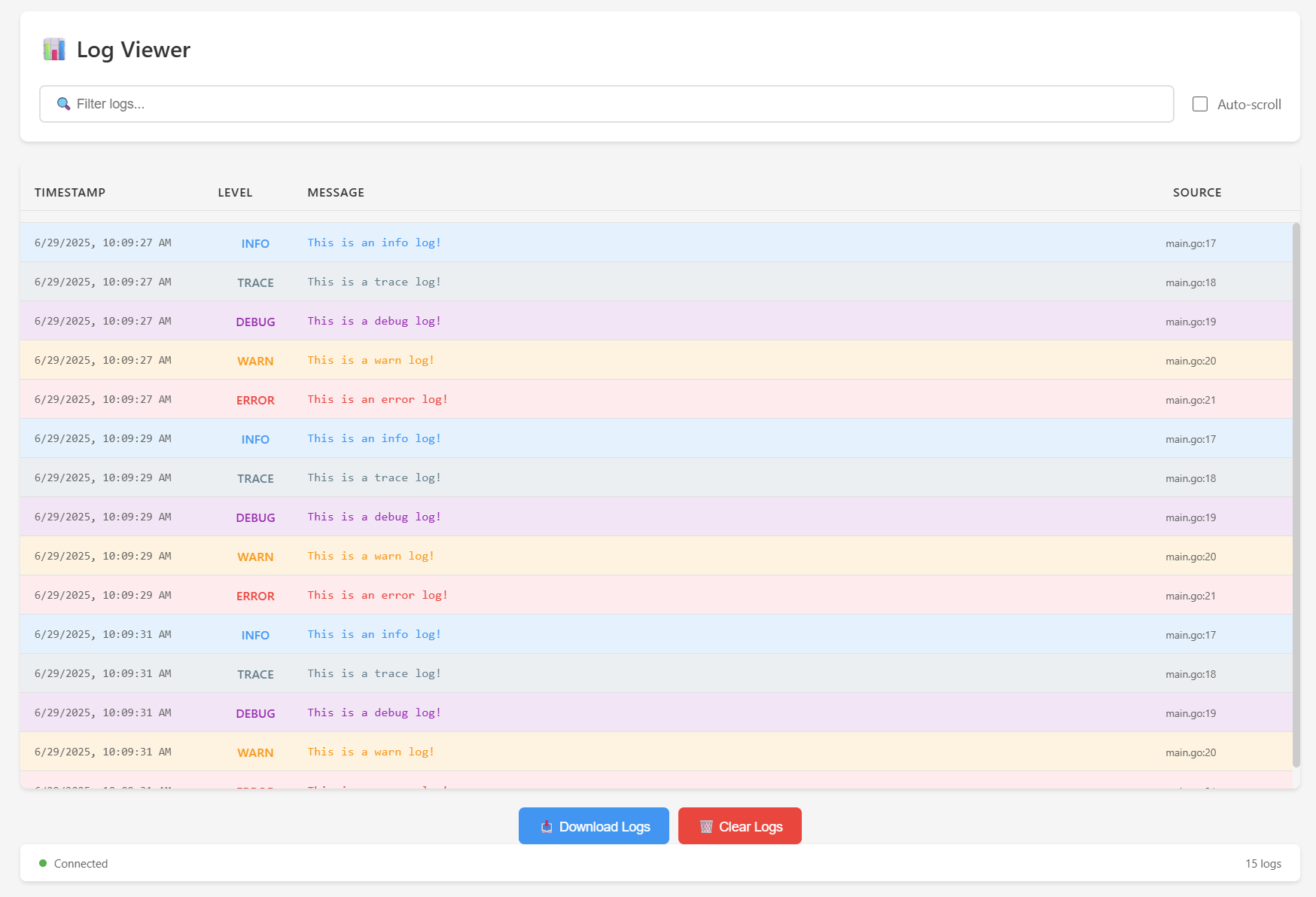The height and width of the screenshot is (897, 1316).
Task: Click the Connected status text
Action: pyautogui.click(x=81, y=863)
